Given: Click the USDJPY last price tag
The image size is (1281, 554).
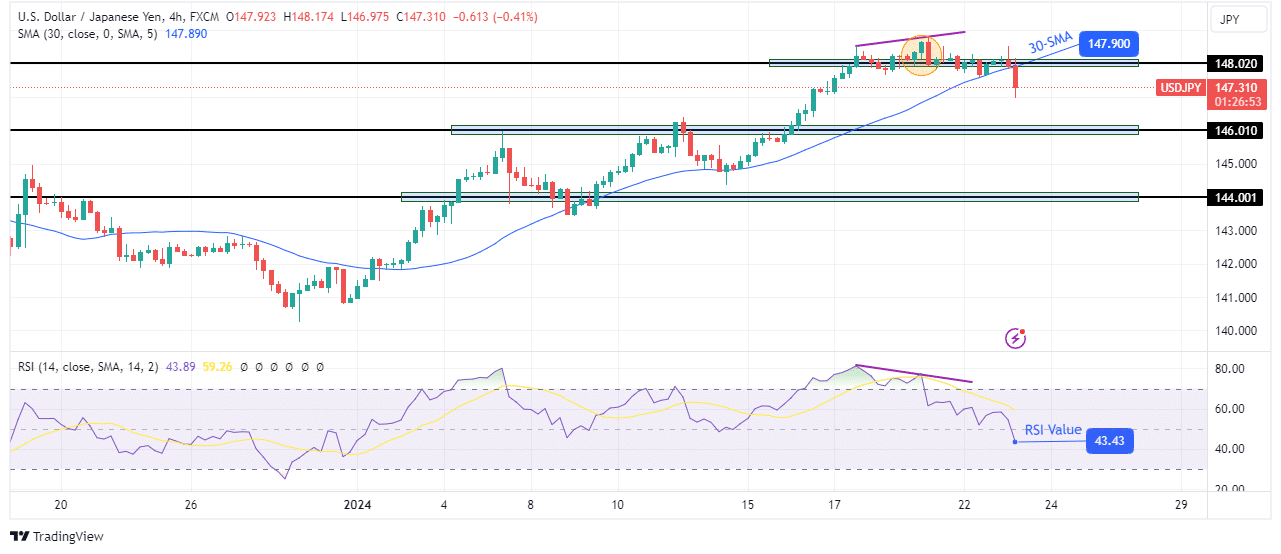Looking at the screenshot, I should (x=1180, y=87).
